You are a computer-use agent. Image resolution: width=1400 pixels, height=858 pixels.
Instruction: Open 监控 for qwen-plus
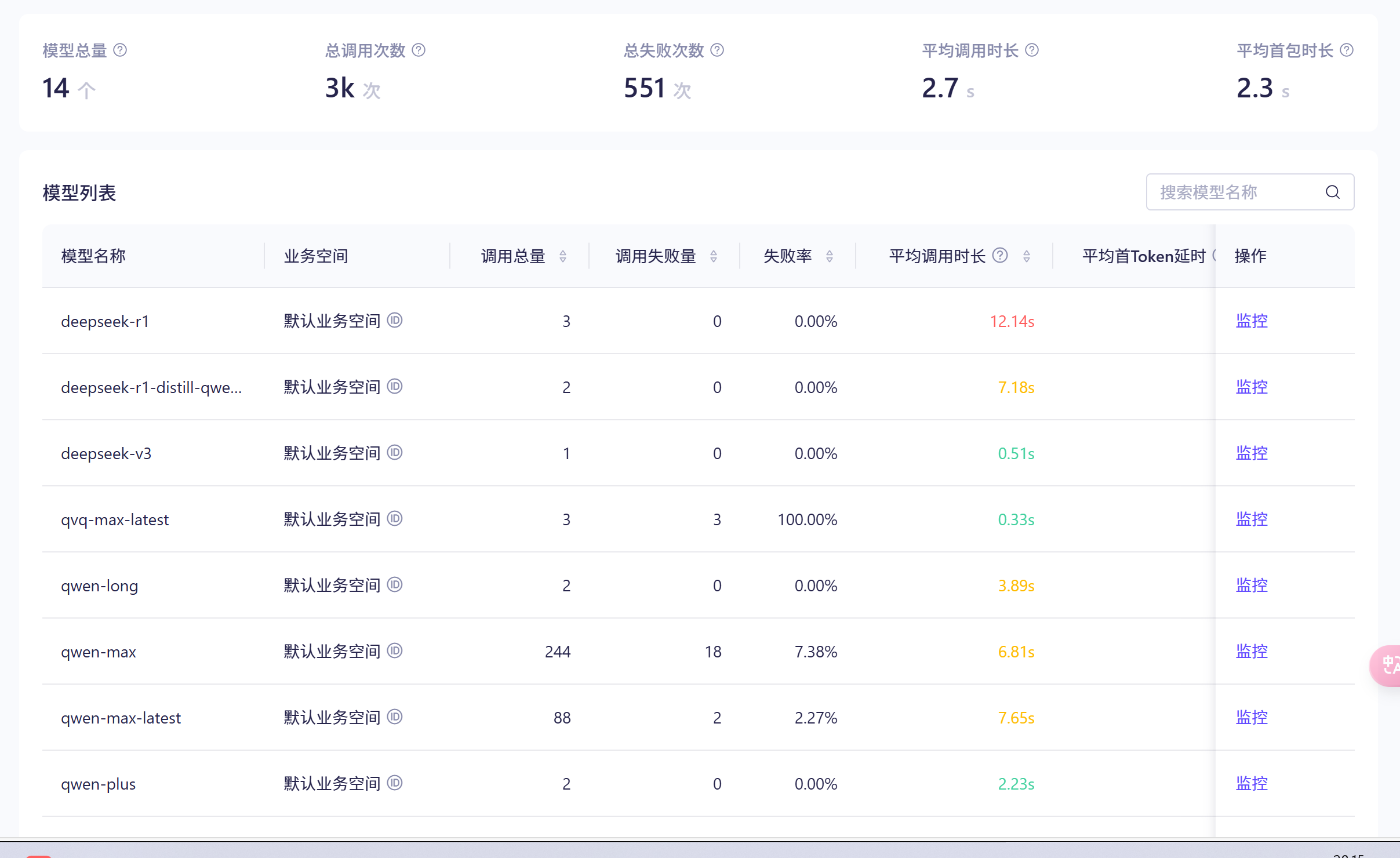pyautogui.click(x=1252, y=783)
